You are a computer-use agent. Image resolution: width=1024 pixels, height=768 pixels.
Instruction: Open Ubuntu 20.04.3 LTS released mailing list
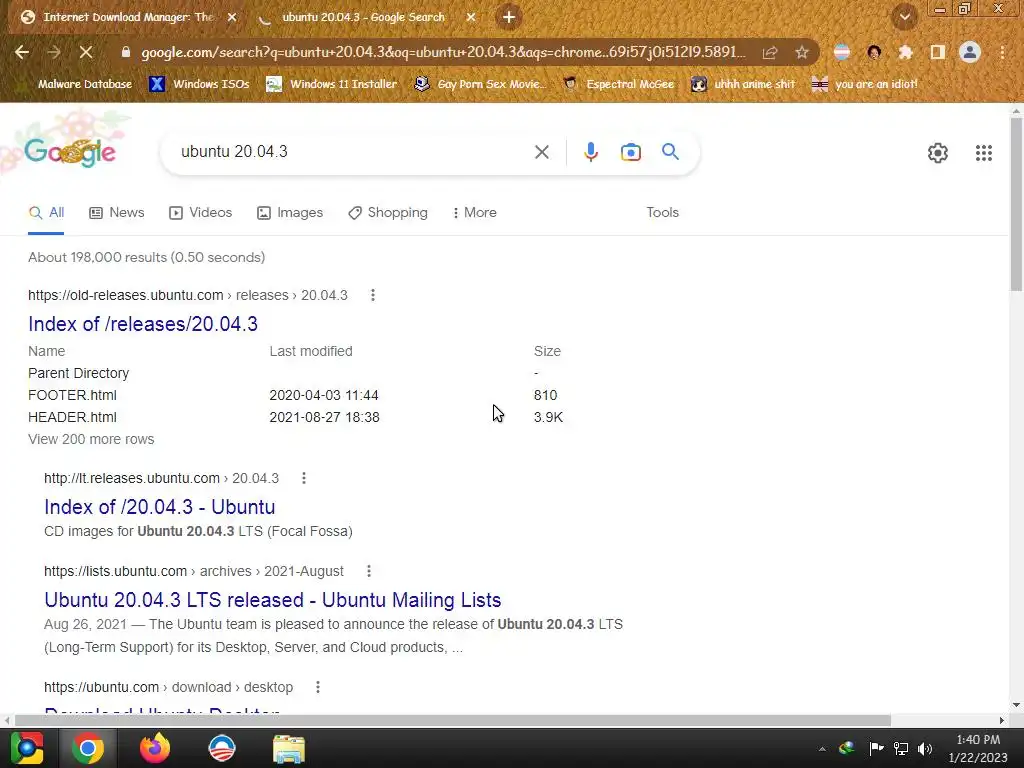tap(272, 600)
